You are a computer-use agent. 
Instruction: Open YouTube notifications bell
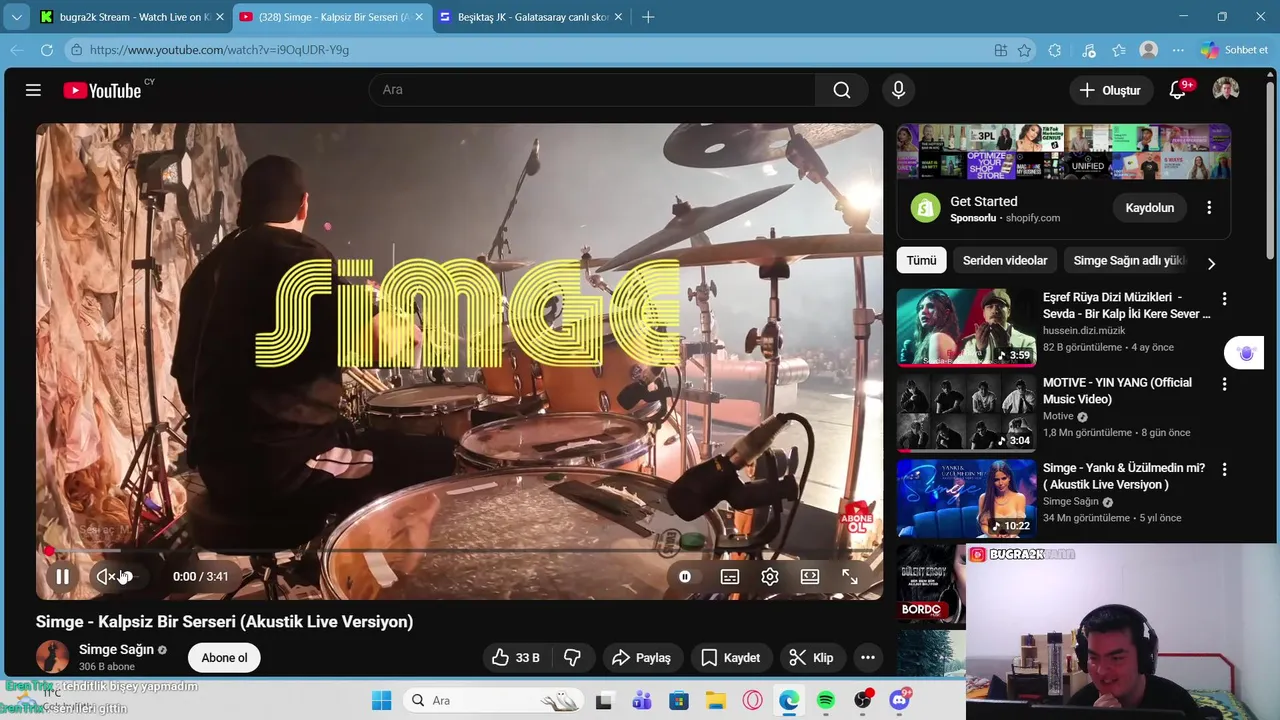(x=1178, y=90)
